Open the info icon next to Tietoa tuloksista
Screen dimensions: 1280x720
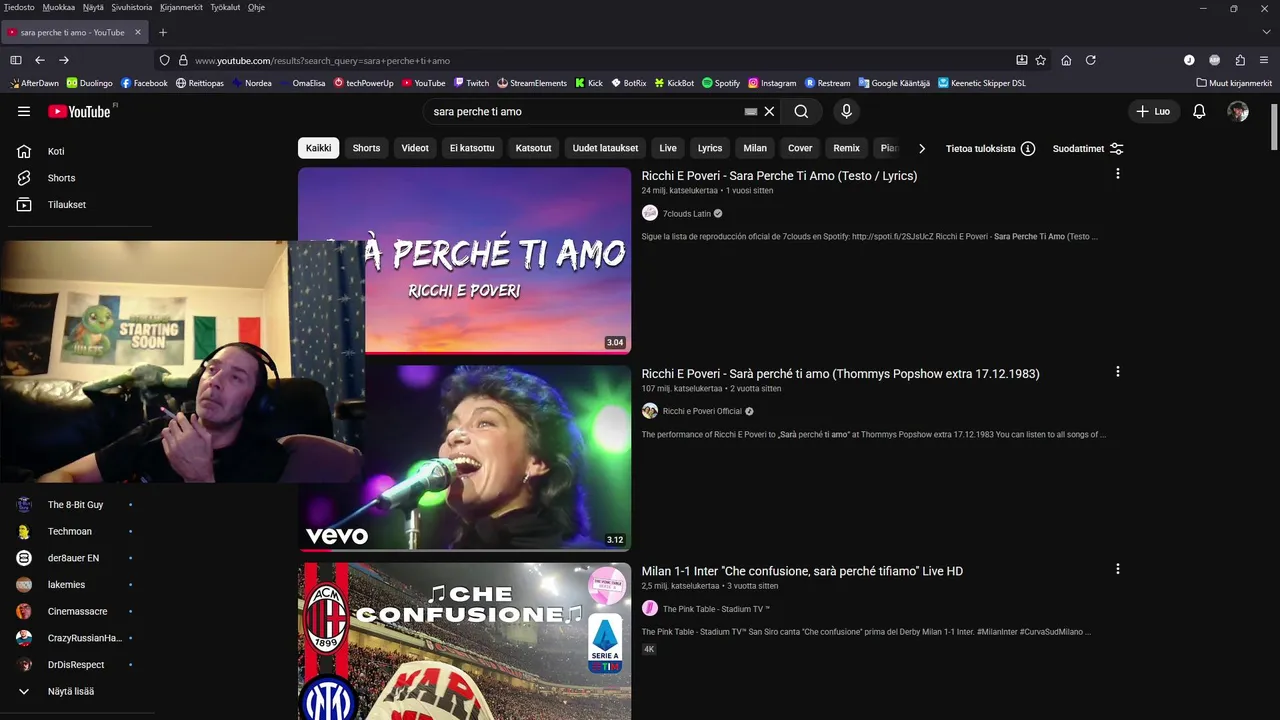tap(1027, 148)
